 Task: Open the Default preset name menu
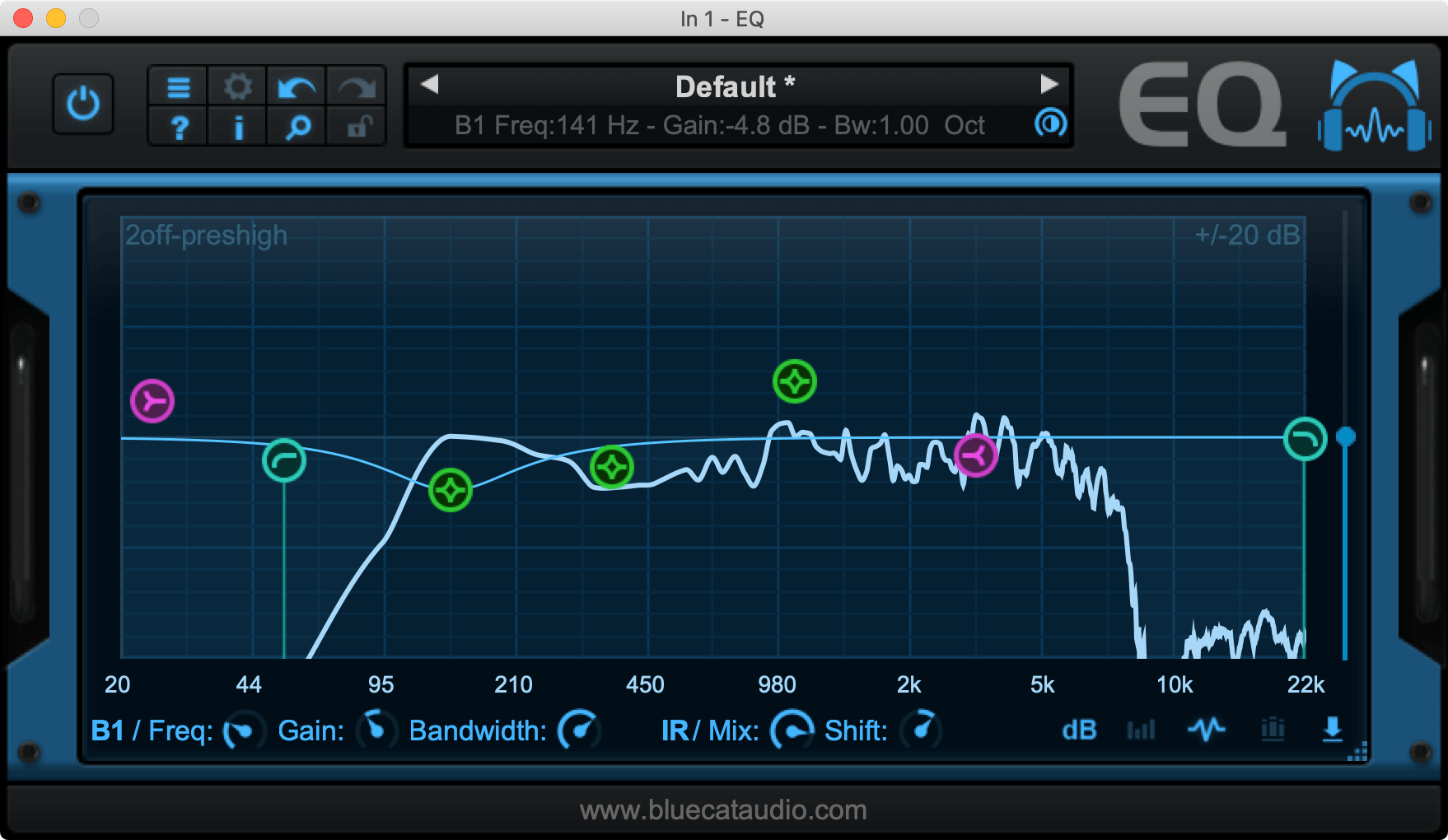(734, 86)
